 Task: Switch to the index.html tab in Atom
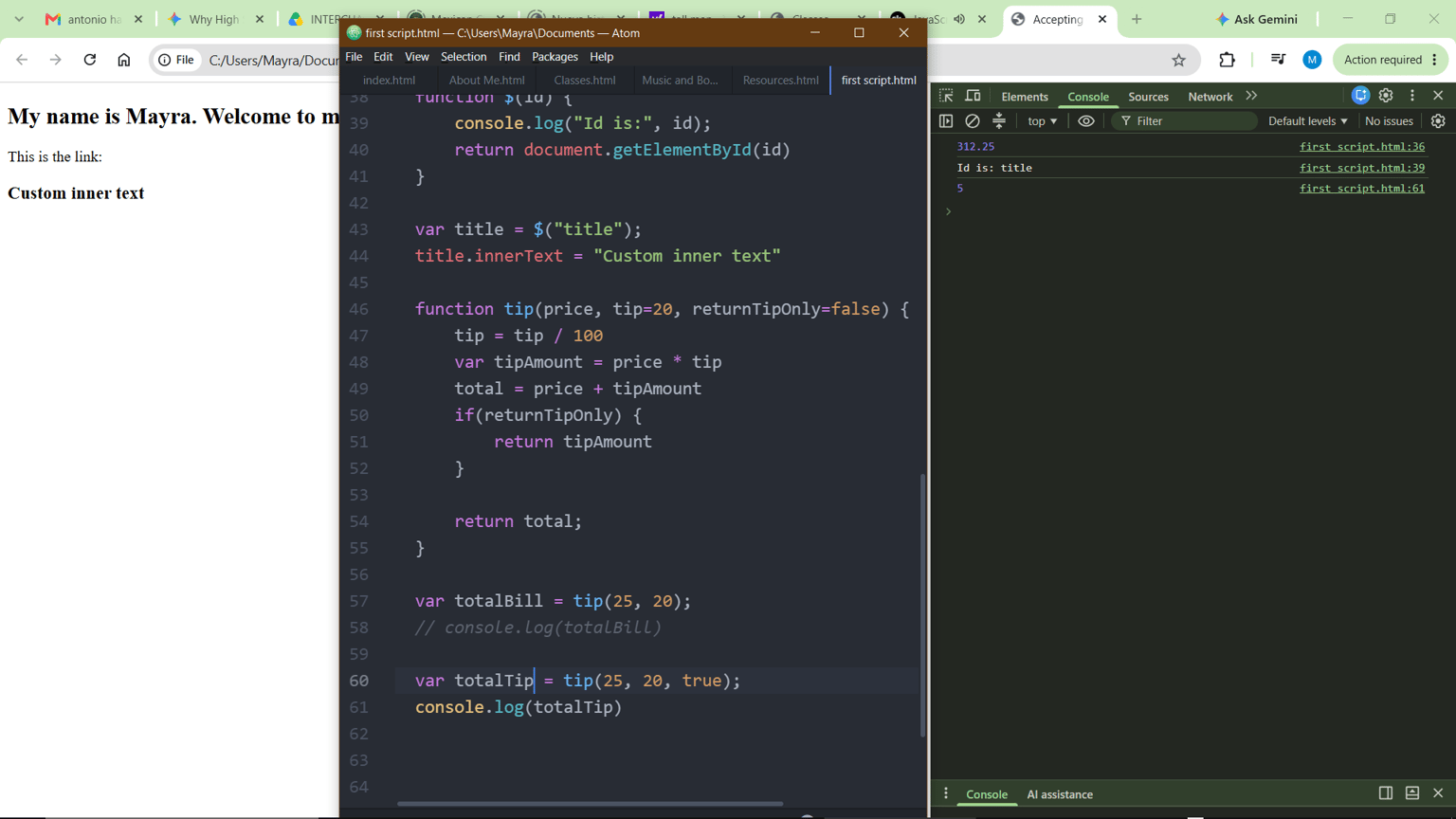tap(390, 81)
